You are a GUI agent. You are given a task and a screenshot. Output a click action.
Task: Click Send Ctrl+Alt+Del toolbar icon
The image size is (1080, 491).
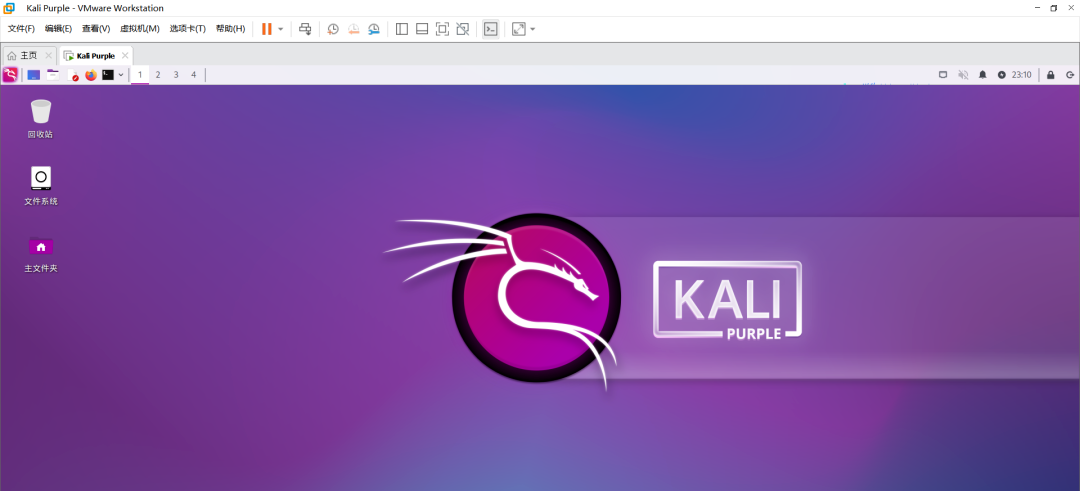[x=305, y=29]
